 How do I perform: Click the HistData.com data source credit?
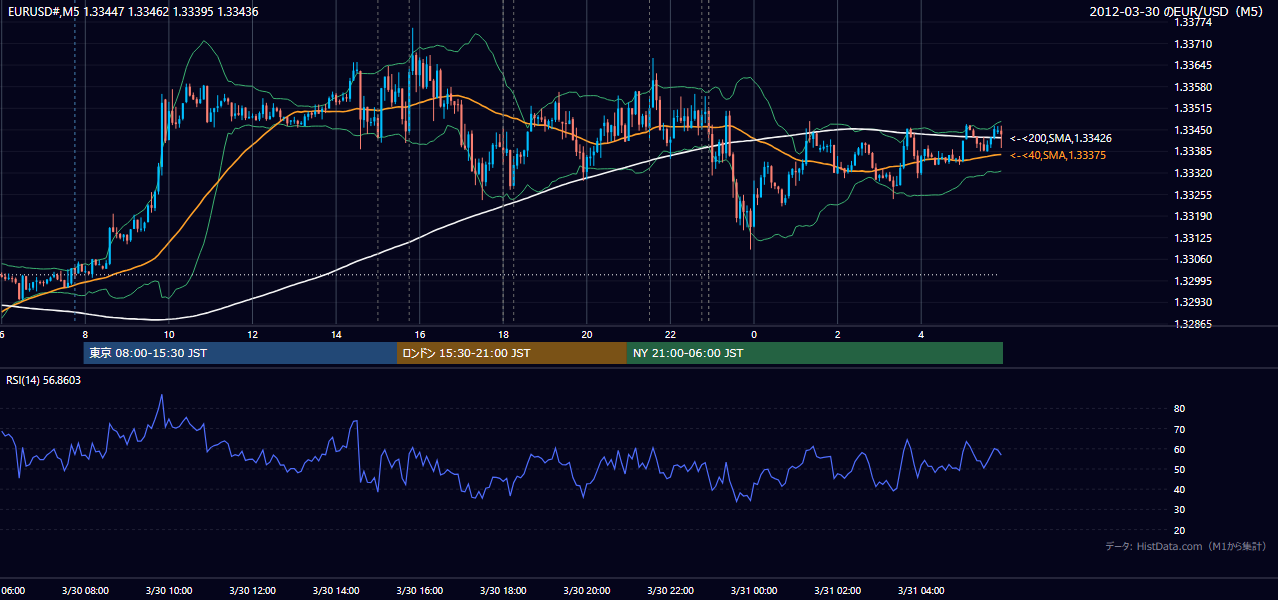(x=1186, y=546)
